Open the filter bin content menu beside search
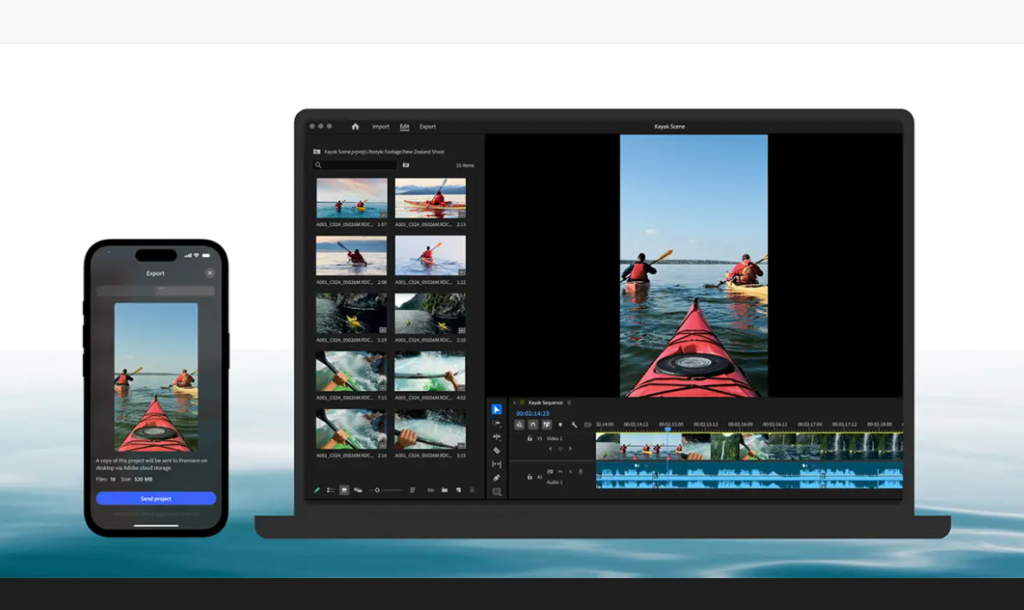1024x610 pixels. coord(406,163)
